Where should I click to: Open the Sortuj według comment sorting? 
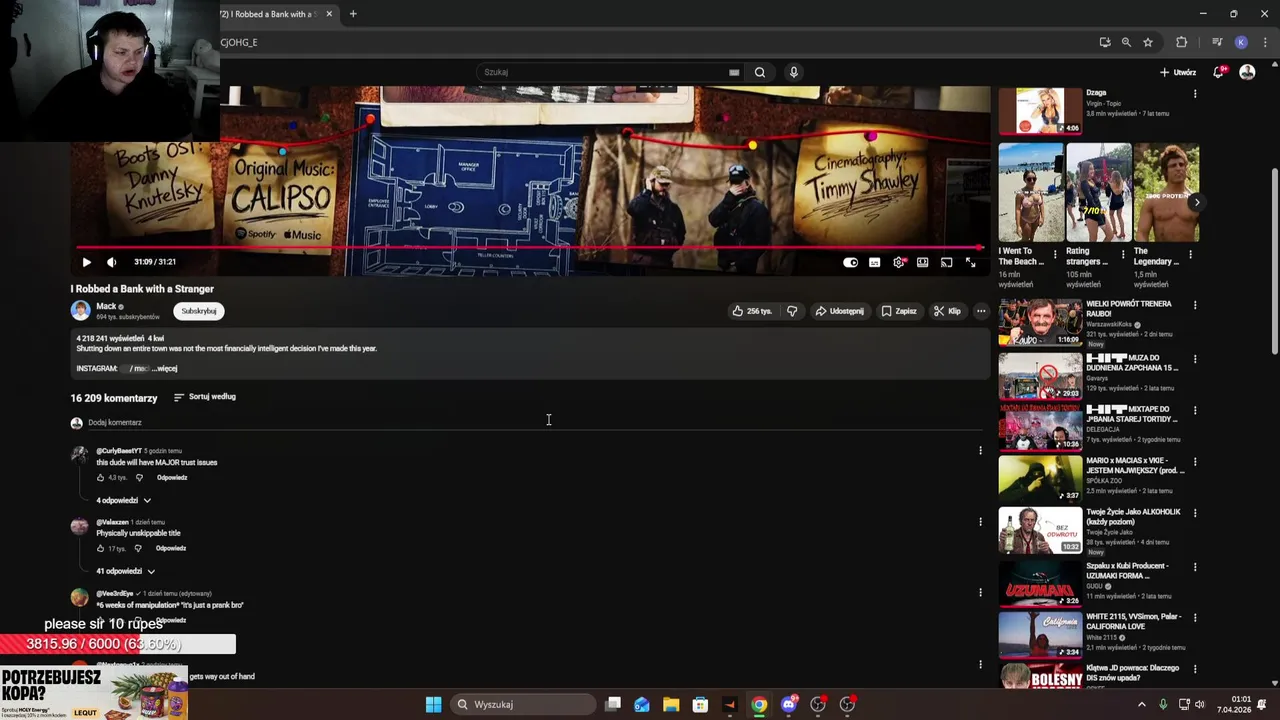205,397
